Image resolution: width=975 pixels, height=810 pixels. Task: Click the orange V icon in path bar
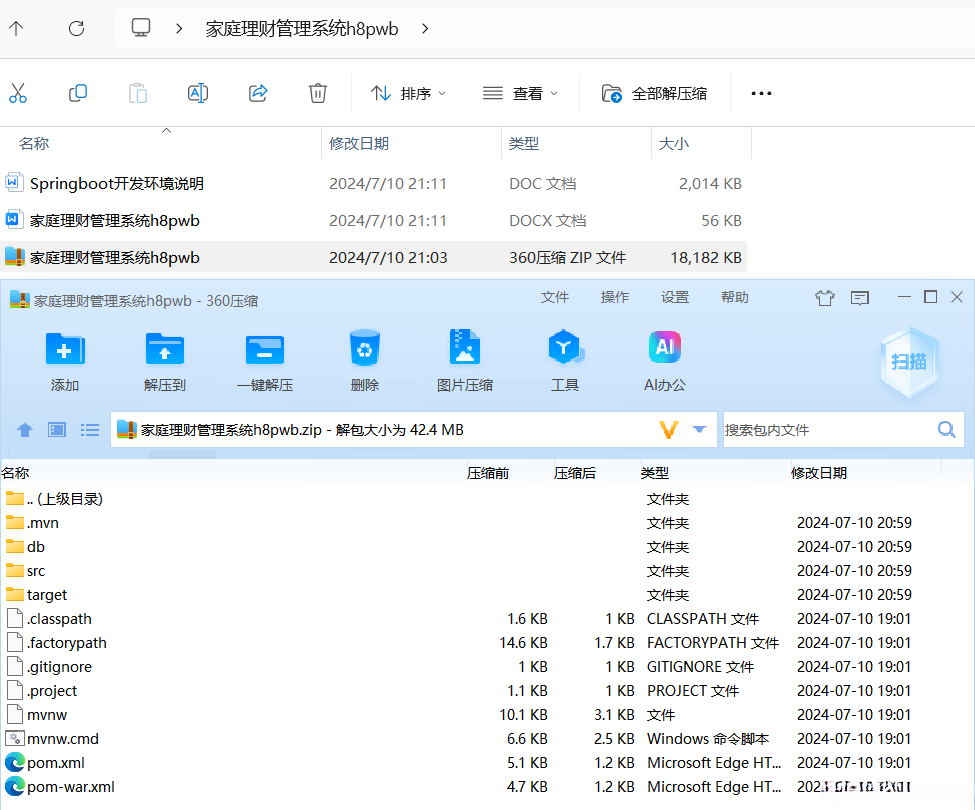[668, 430]
